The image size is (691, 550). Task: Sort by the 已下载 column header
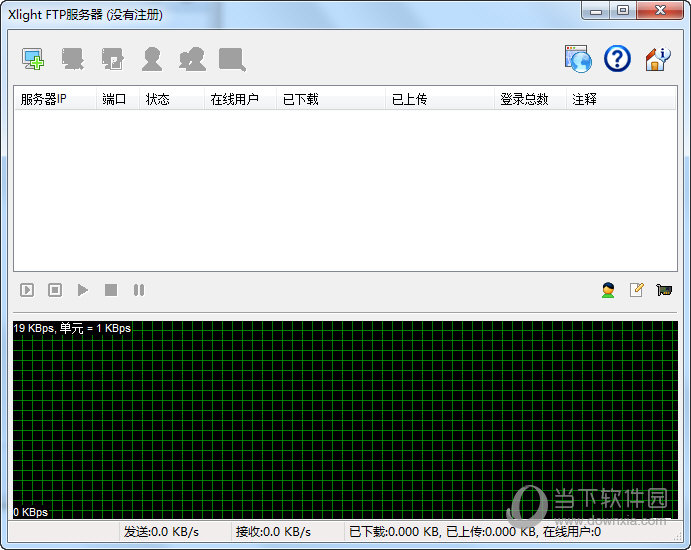331,99
